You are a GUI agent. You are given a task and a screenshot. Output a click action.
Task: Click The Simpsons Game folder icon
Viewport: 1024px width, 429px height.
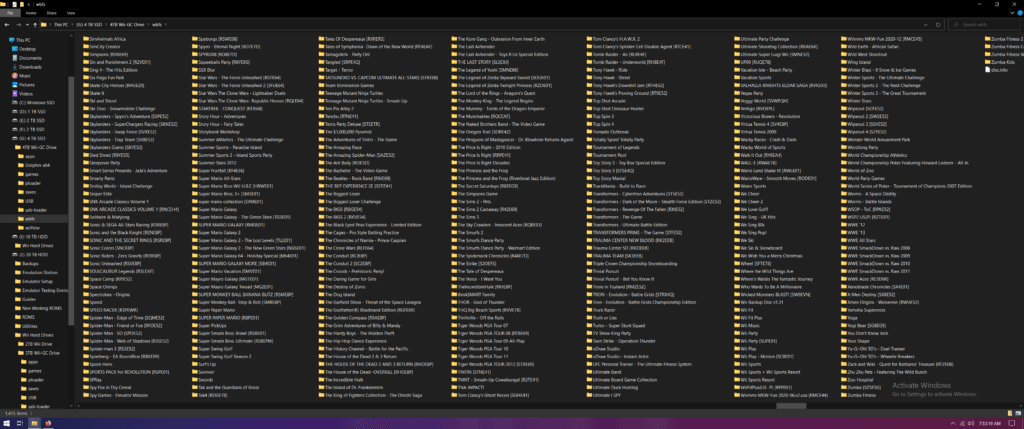point(454,194)
